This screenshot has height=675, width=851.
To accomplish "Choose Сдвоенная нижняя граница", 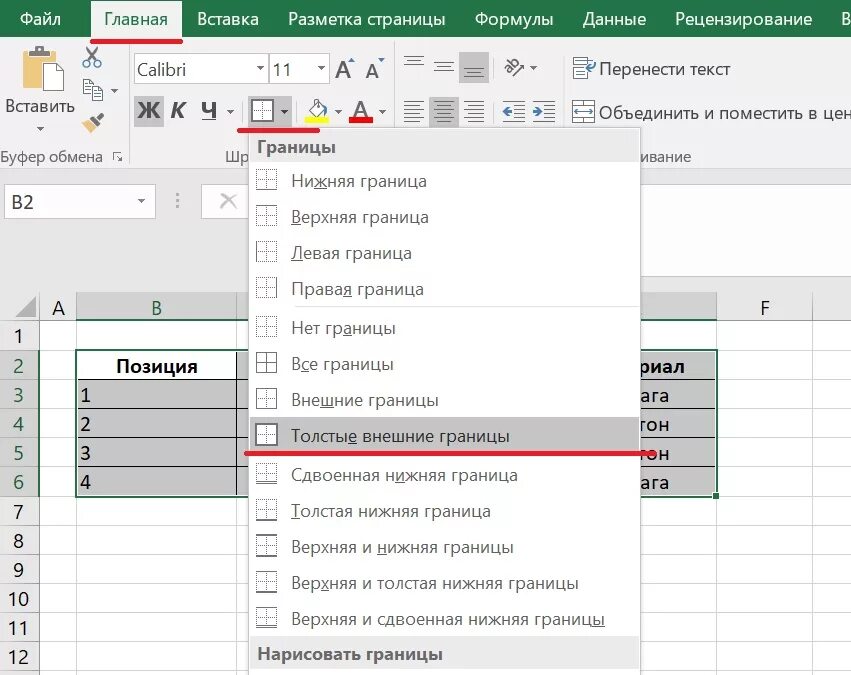I will tap(444, 475).
